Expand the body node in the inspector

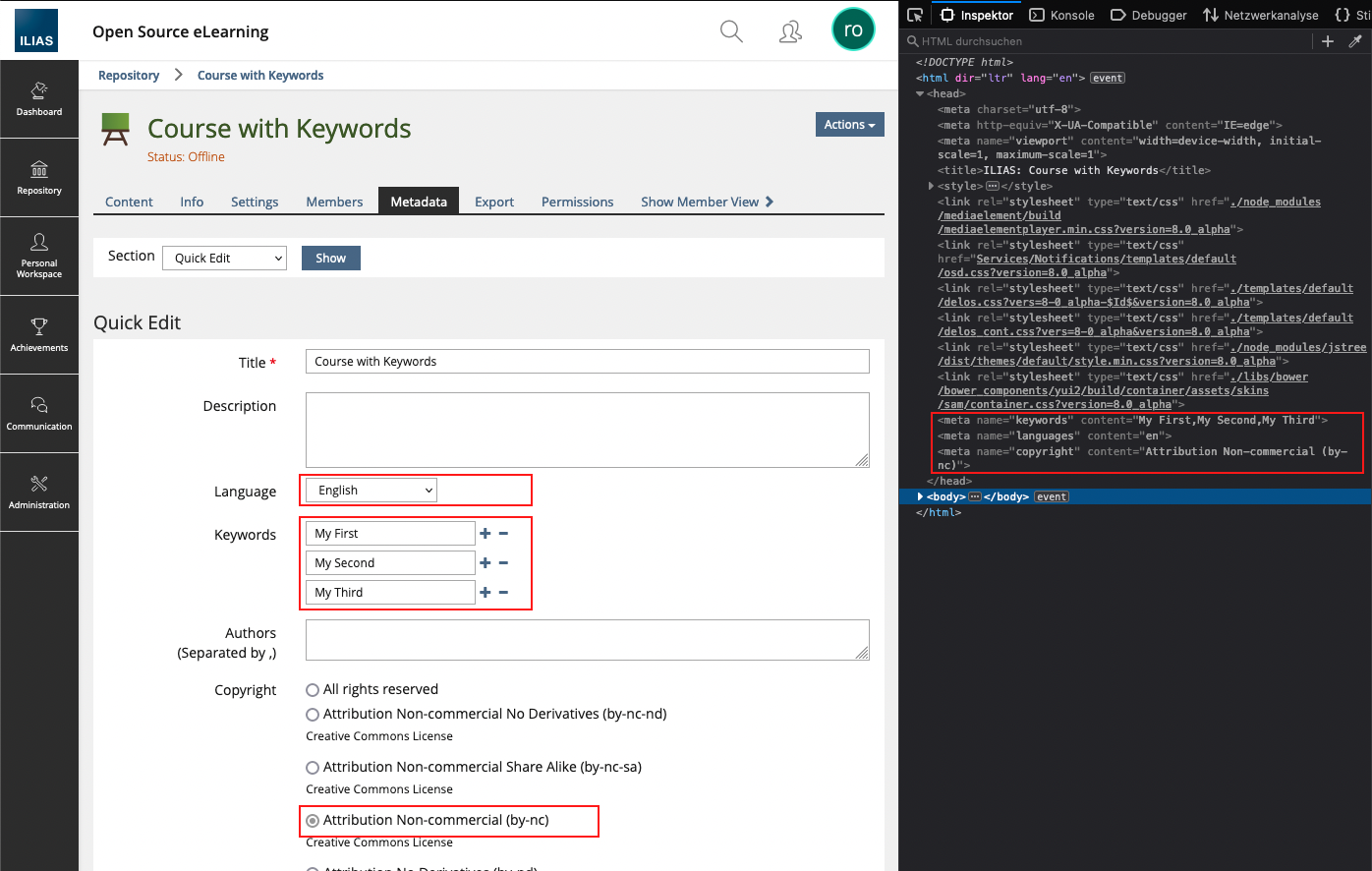920,496
